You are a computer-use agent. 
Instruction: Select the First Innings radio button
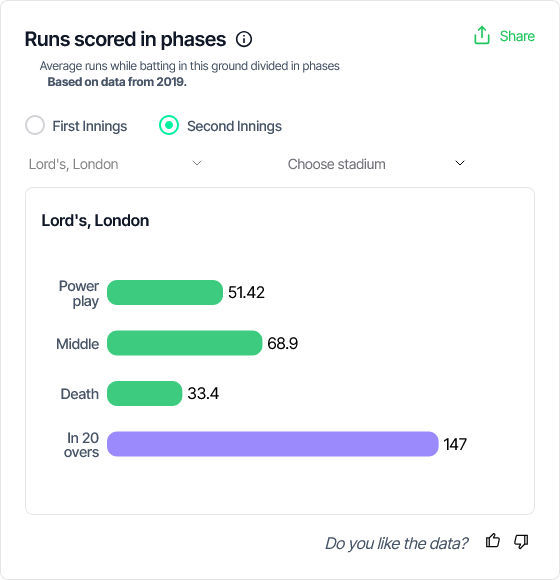(x=35, y=125)
